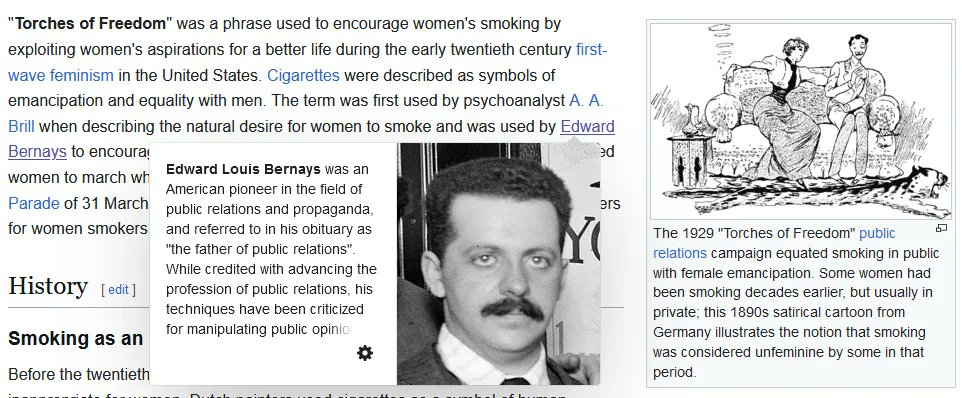Open the page preview settings gear
The image size is (962, 398).
[364, 353]
